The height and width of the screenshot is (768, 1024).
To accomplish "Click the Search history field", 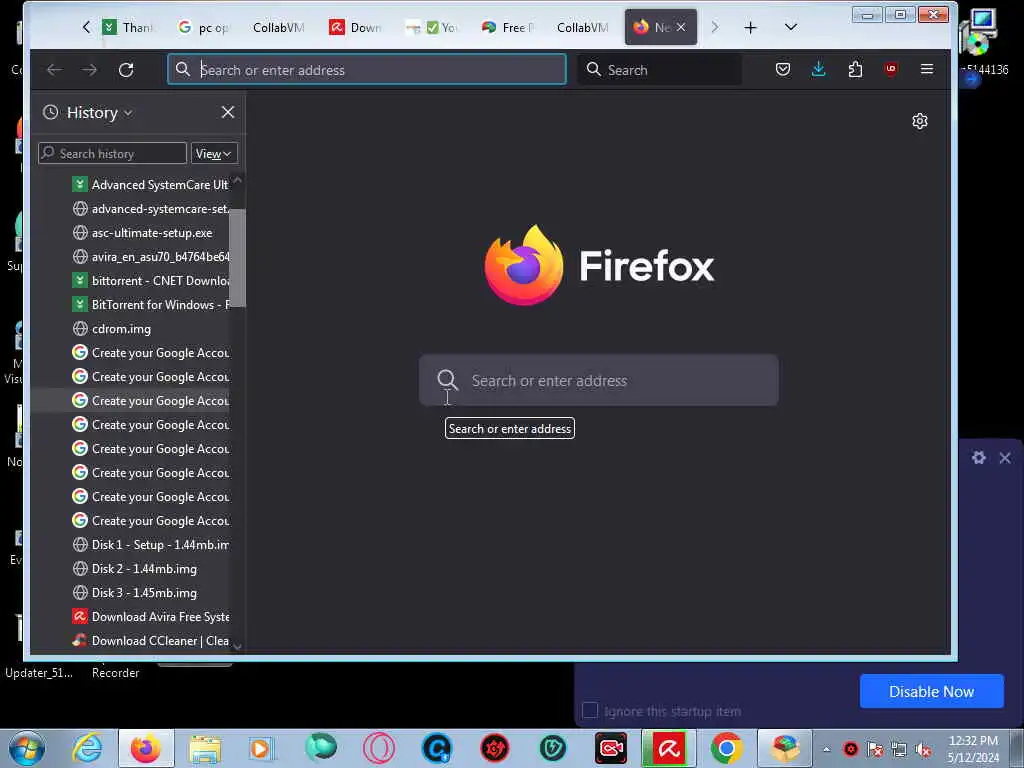I will click(112, 153).
